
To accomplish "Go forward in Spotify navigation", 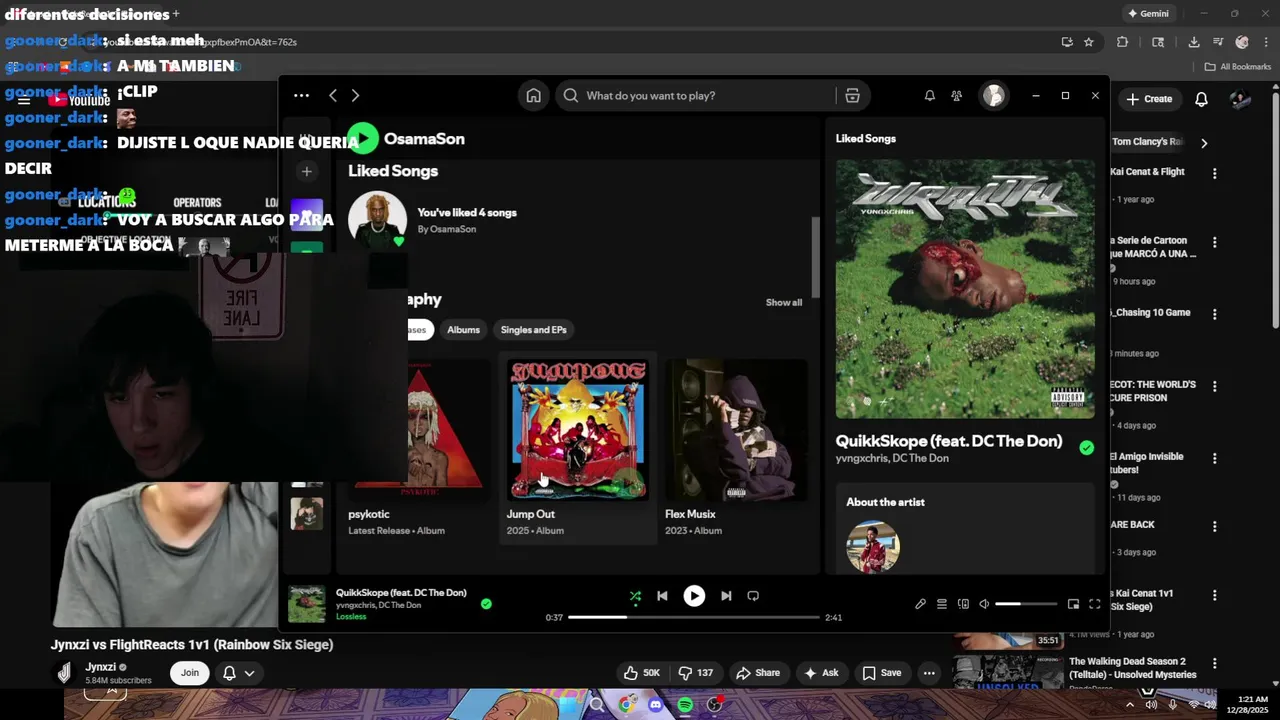I will 355,96.
